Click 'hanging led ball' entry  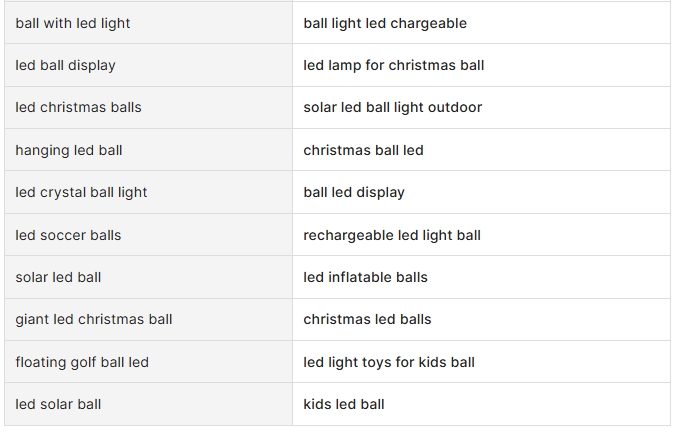click(x=69, y=150)
